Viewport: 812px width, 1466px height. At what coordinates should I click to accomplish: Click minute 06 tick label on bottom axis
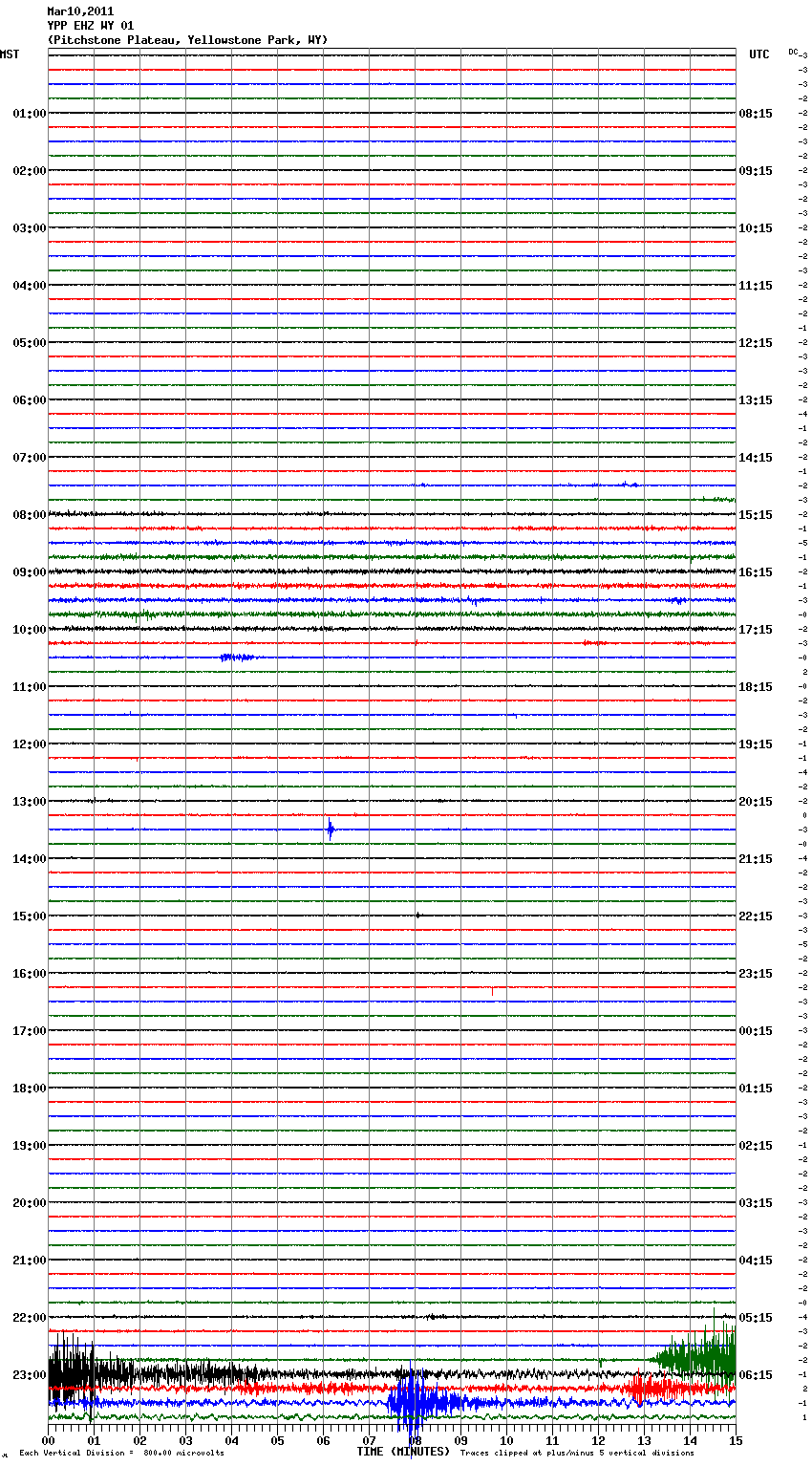pos(324,1440)
